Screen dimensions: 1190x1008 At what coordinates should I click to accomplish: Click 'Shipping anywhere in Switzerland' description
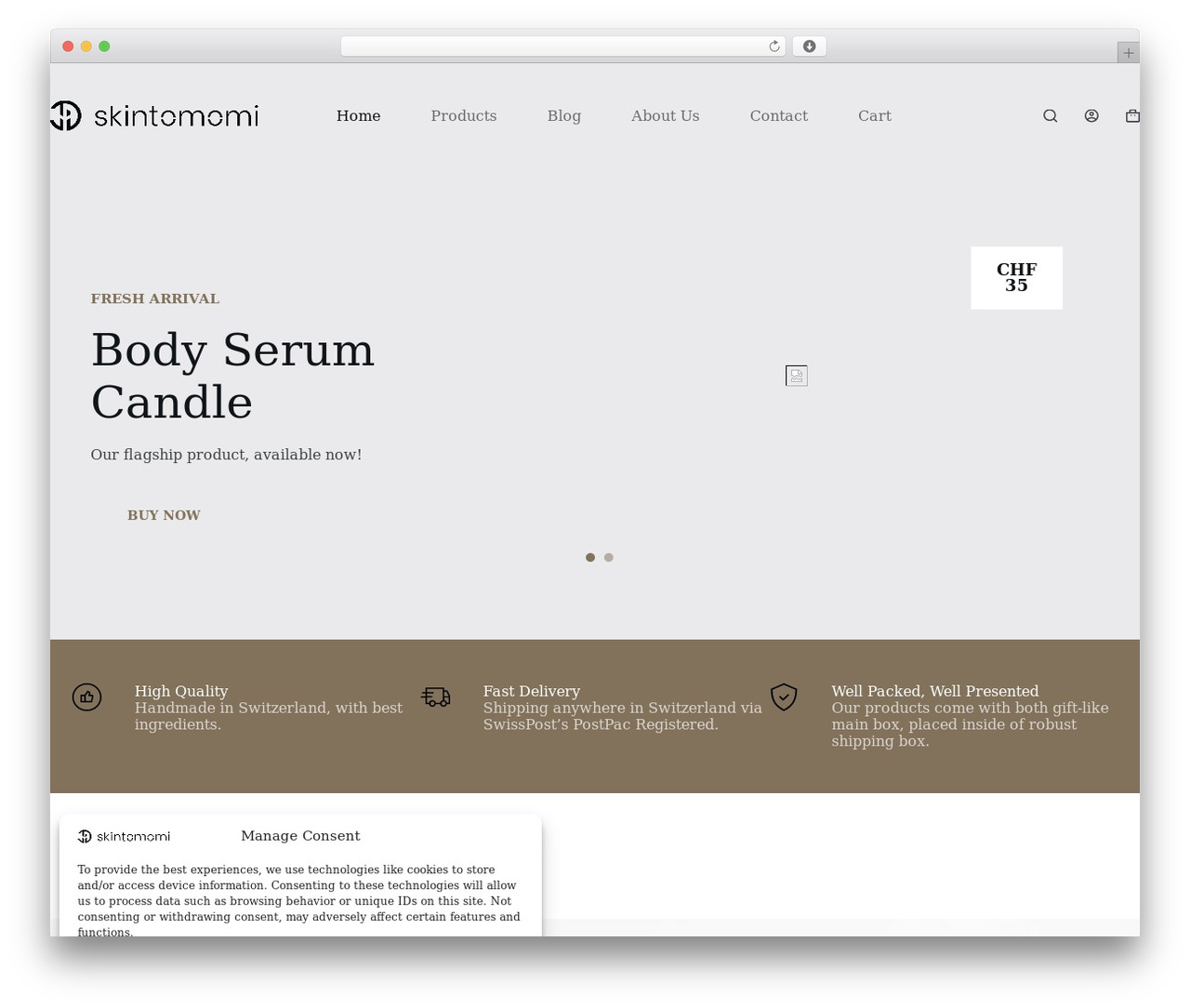pos(623,716)
